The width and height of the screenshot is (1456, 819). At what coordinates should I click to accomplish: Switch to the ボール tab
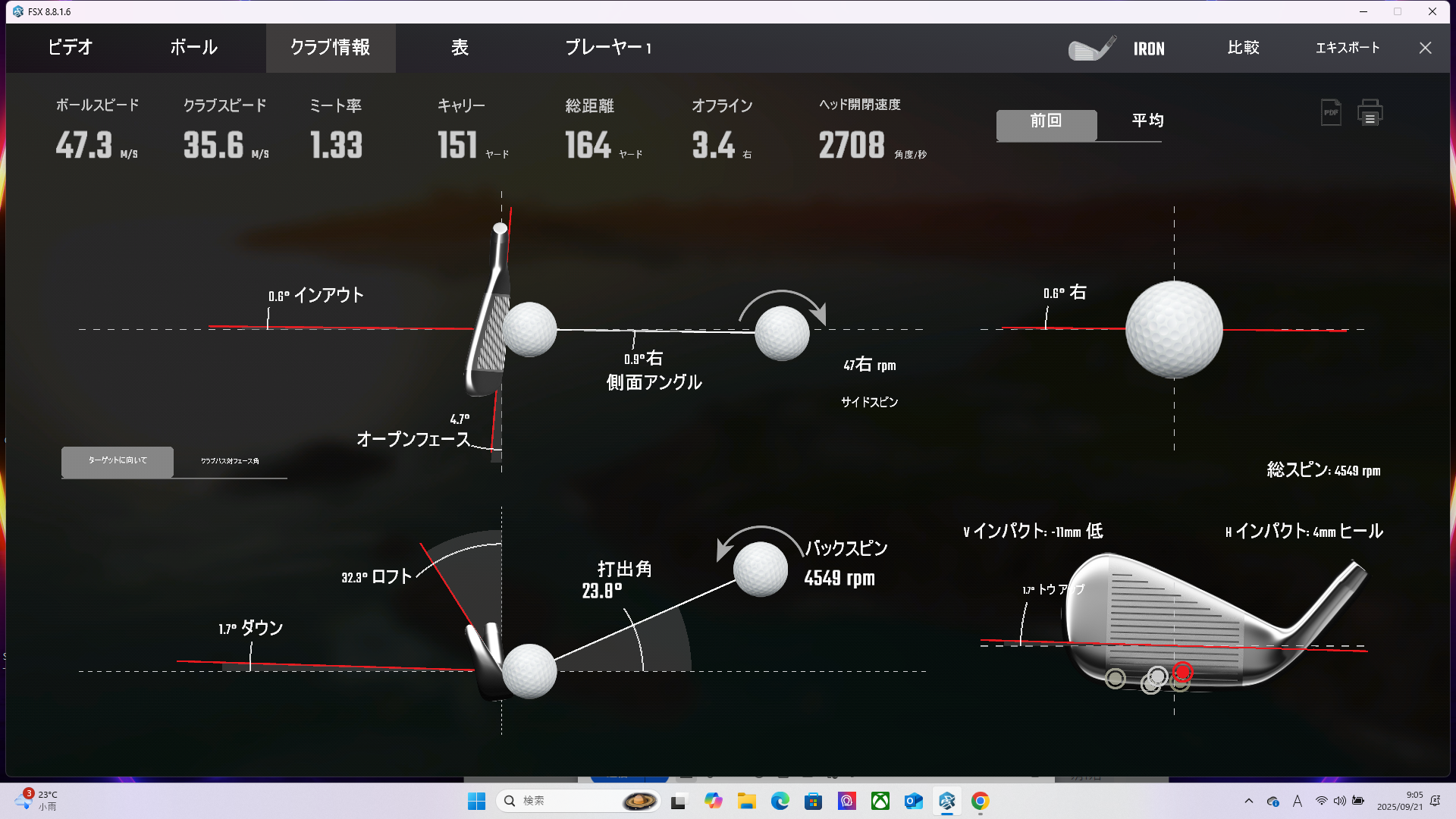click(193, 48)
